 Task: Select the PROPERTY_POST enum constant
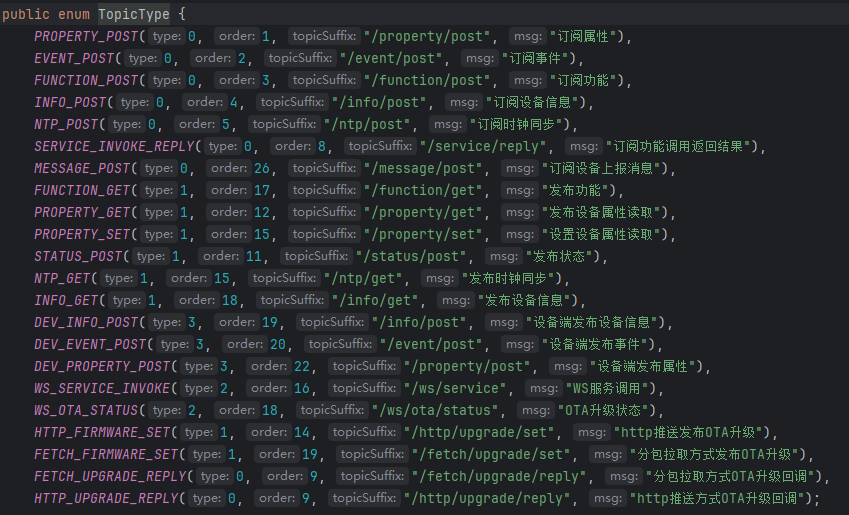pos(86,36)
